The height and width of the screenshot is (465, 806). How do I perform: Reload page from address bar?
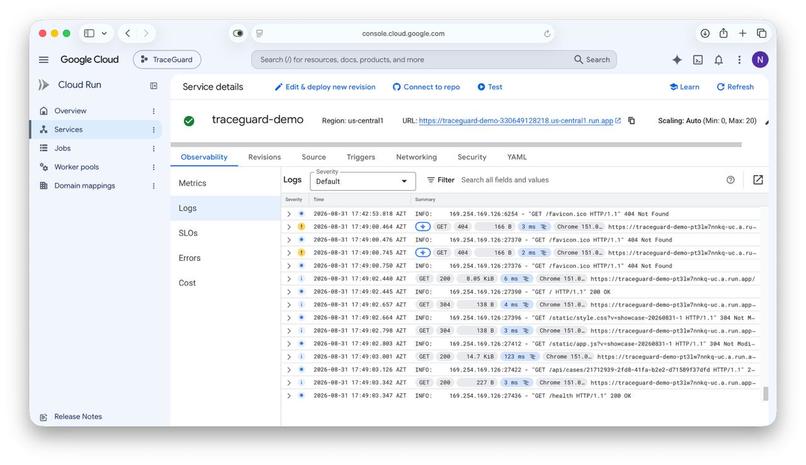(547, 33)
